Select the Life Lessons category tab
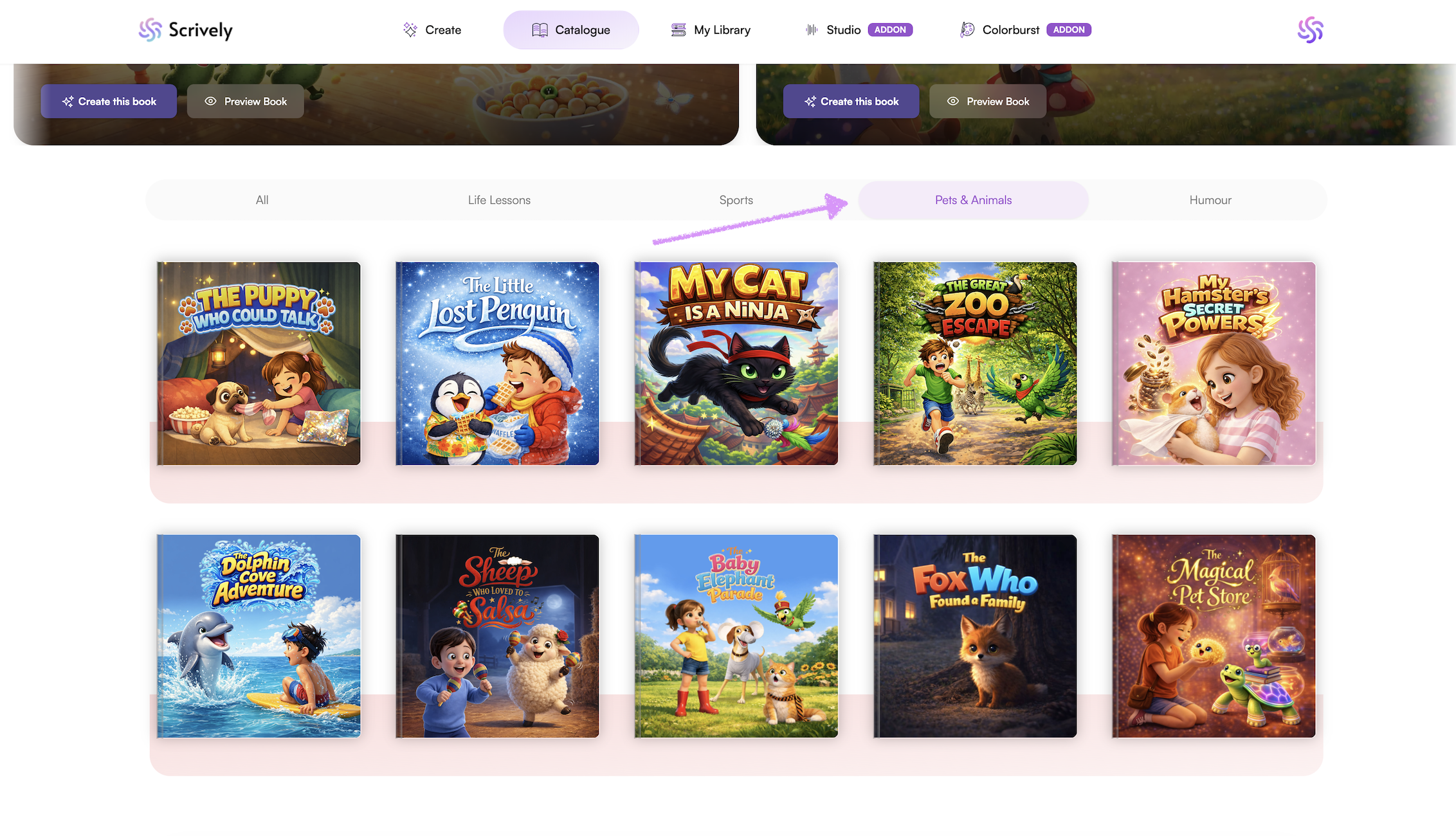 499,200
